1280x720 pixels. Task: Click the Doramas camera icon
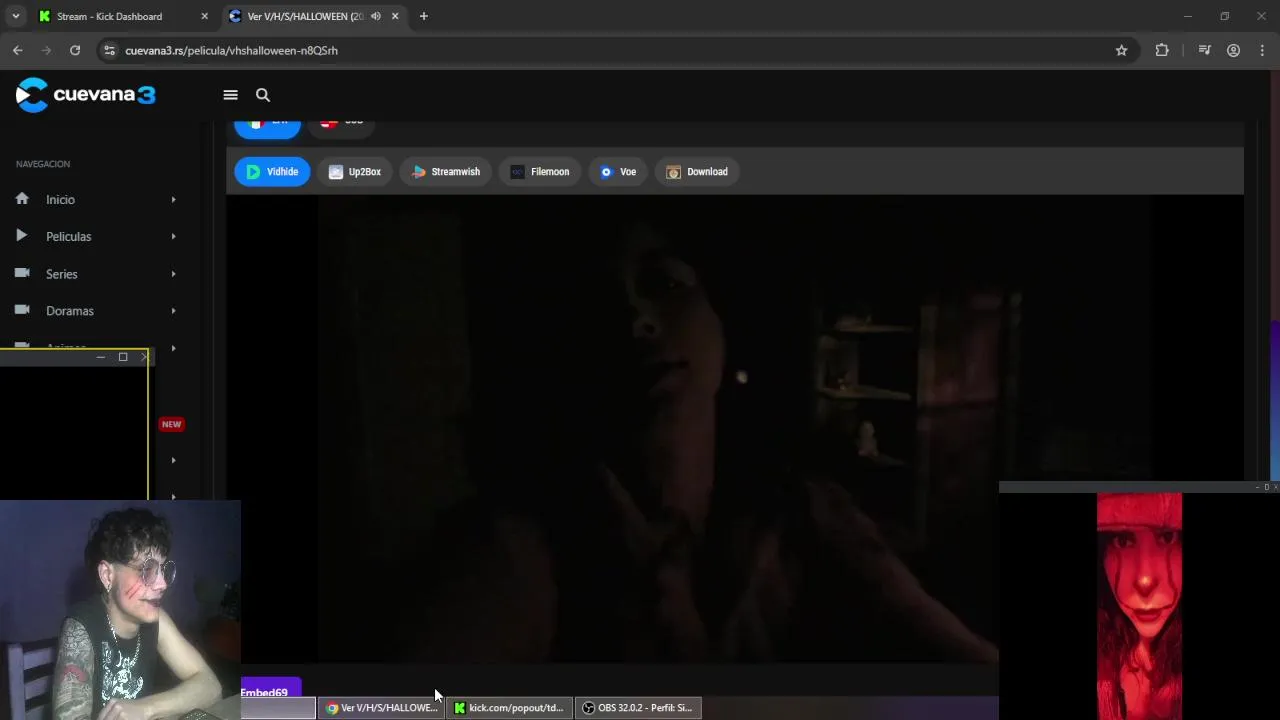click(x=22, y=310)
